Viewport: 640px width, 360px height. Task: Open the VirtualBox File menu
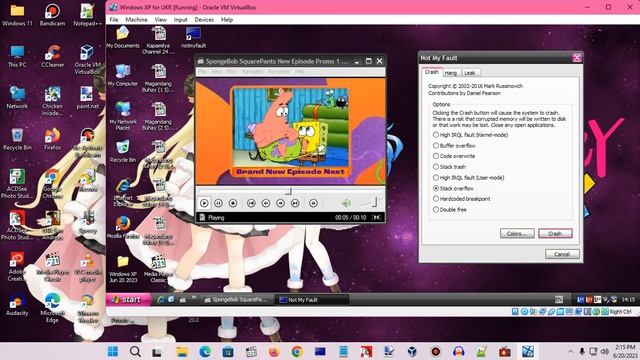114,20
